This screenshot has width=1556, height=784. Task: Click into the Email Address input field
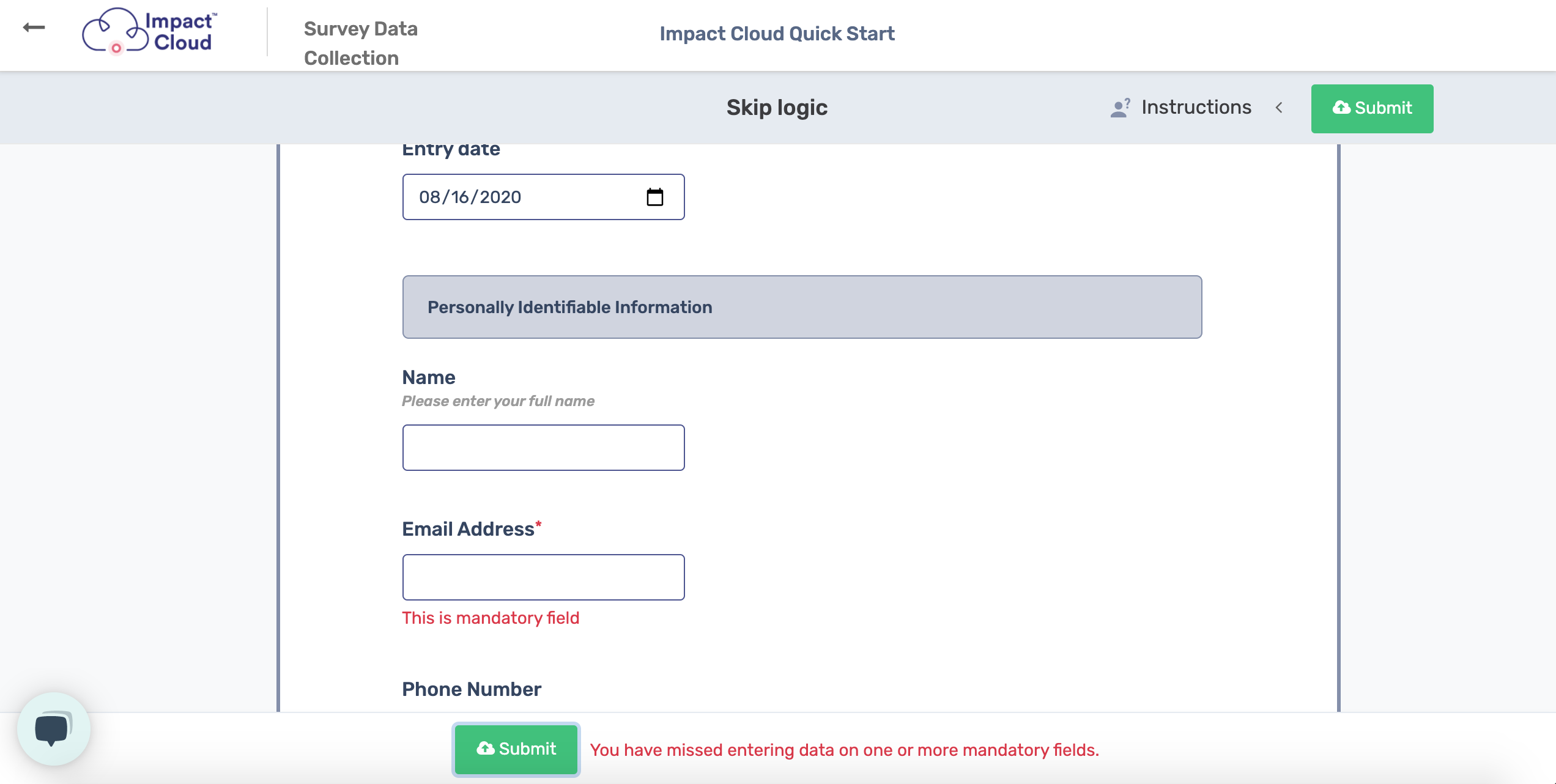point(543,577)
